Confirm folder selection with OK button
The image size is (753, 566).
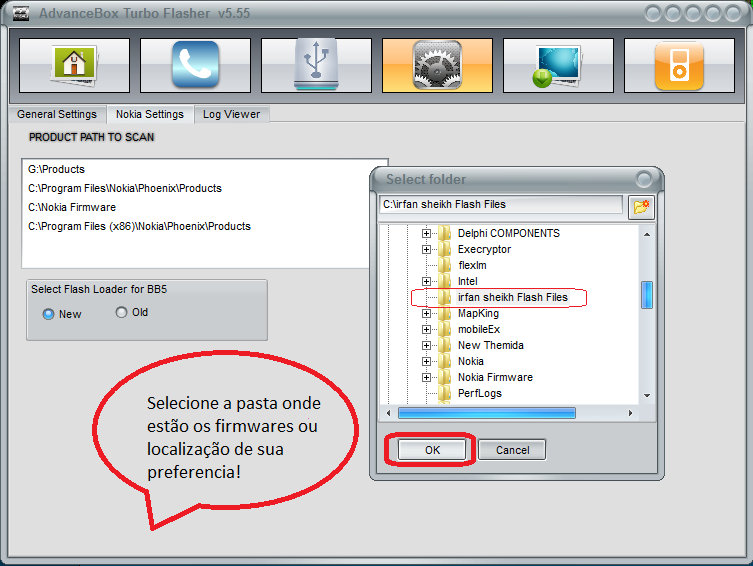(432, 450)
